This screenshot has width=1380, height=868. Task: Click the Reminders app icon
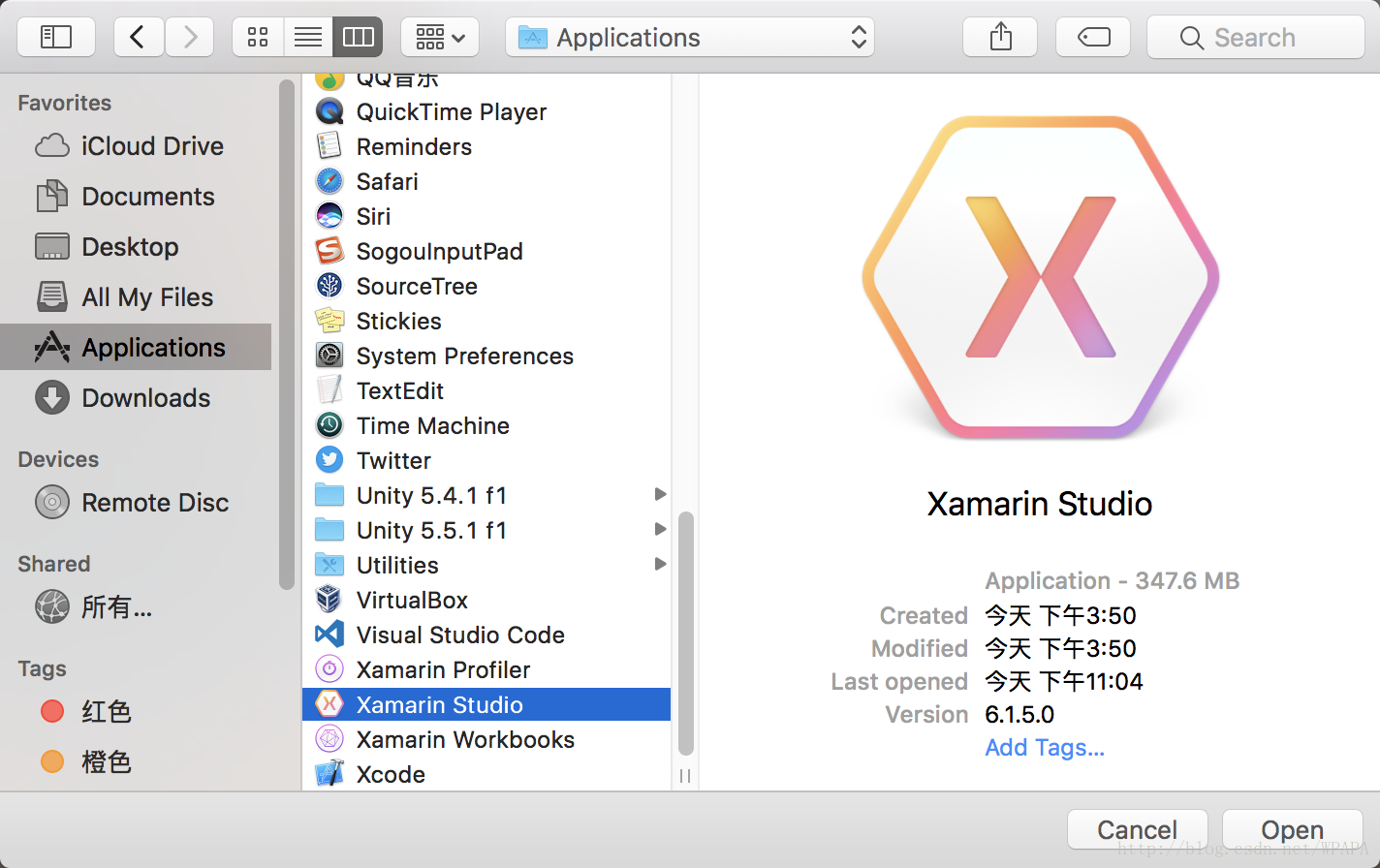(x=329, y=146)
